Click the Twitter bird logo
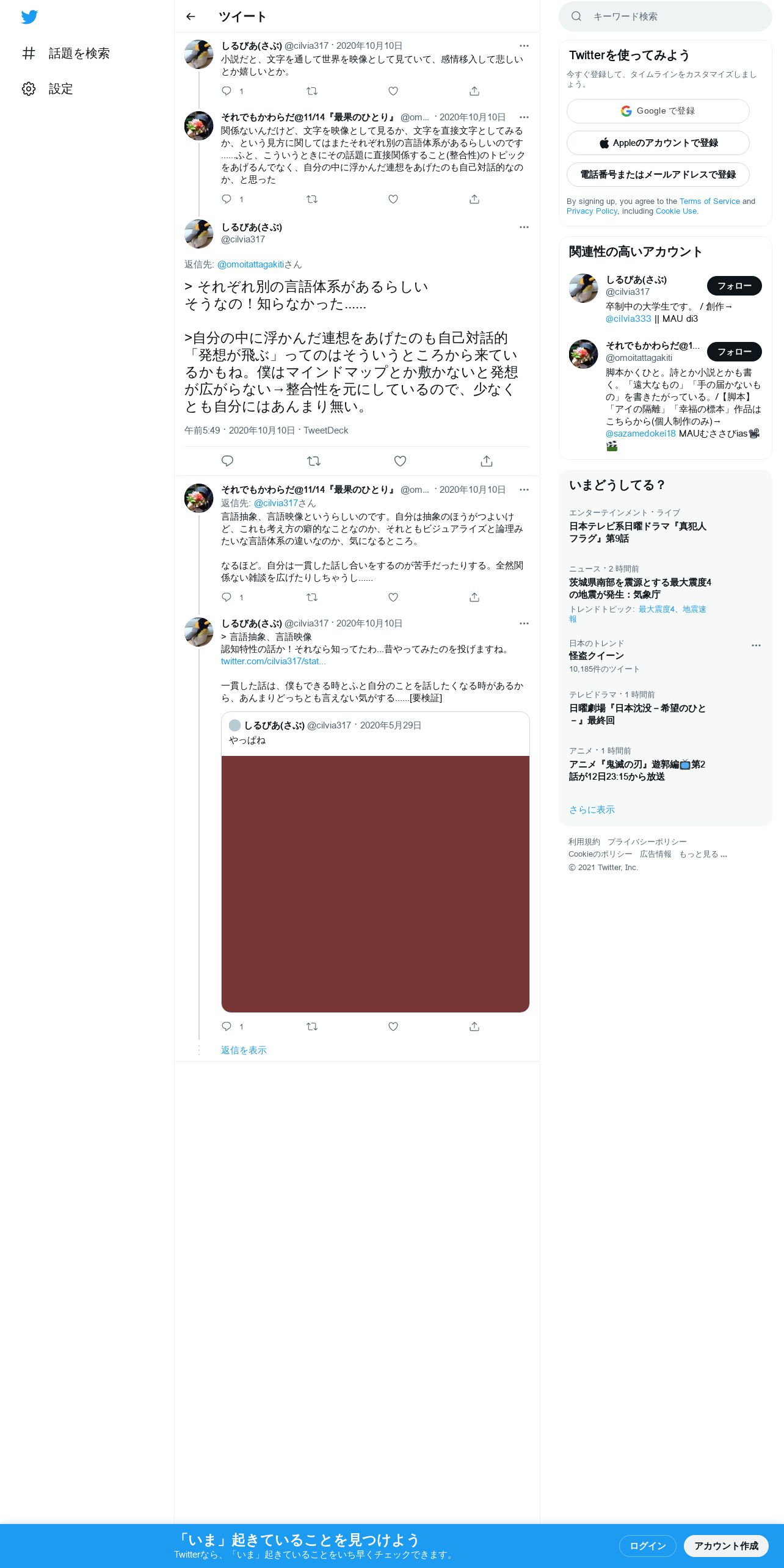This screenshot has width=784, height=1568. point(29,17)
